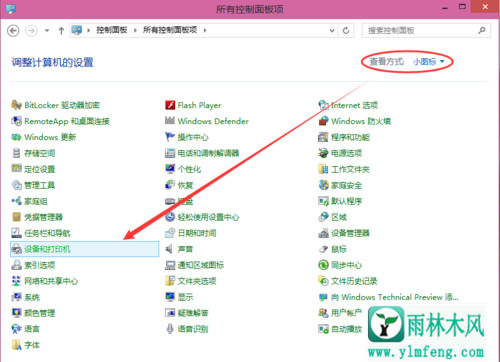The height and width of the screenshot is (362, 500).
Task: Select the highlighted 设备和打印机 item
Action: point(85,249)
